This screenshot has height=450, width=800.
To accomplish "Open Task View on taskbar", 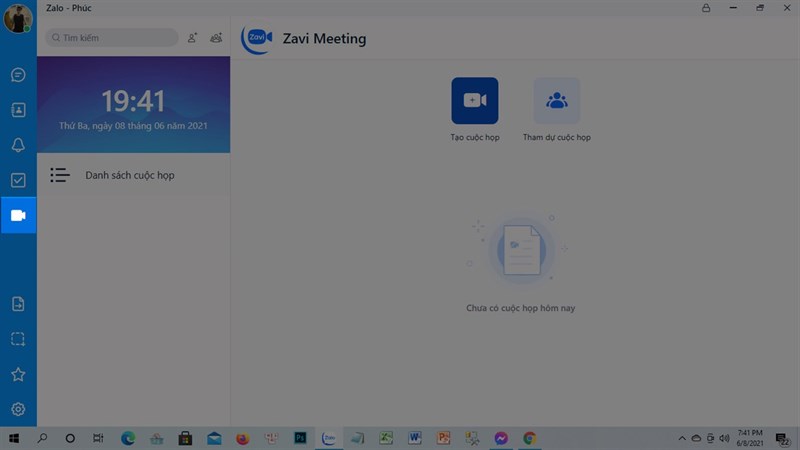I will tap(98, 438).
